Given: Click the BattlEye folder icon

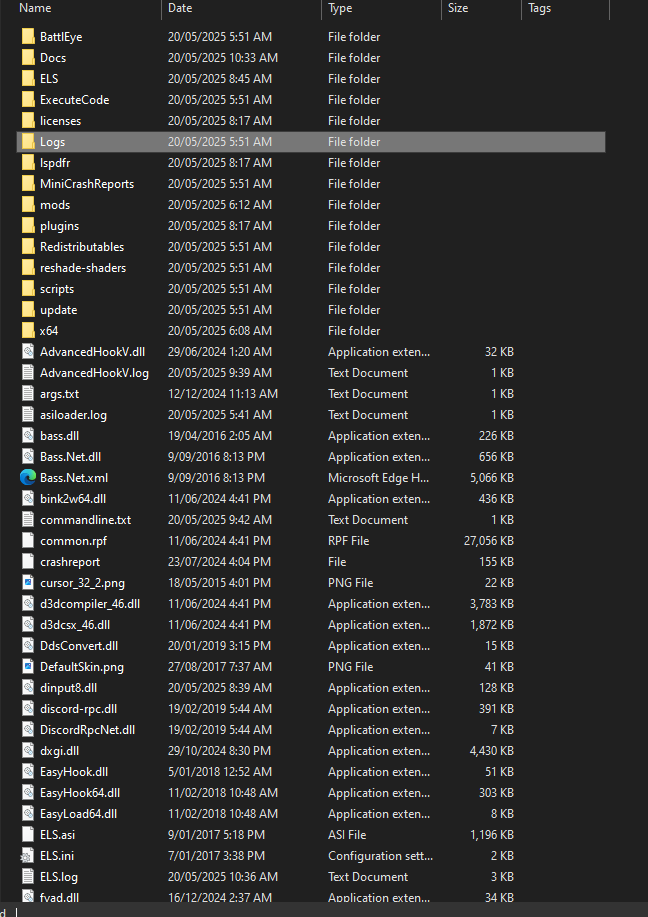Looking at the screenshot, I should (28, 37).
